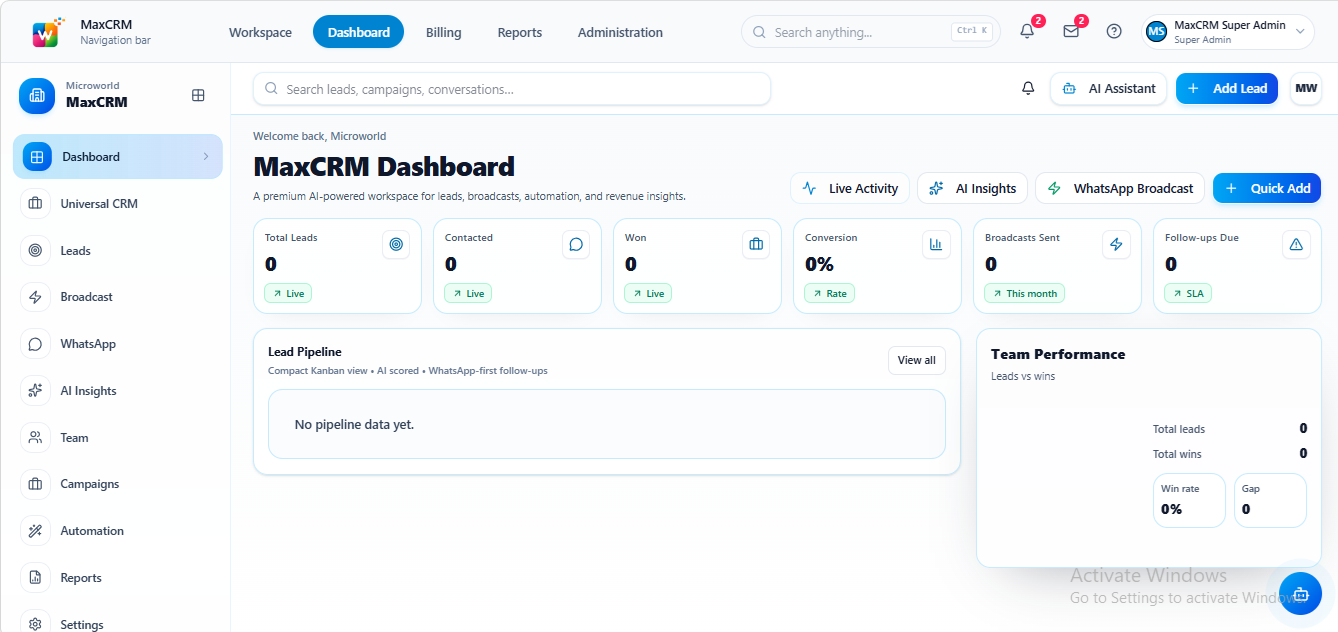The height and width of the screenshot is (632, 1338).
Task: Click the 'Team Performance' heading
Action: [1058, 354]
